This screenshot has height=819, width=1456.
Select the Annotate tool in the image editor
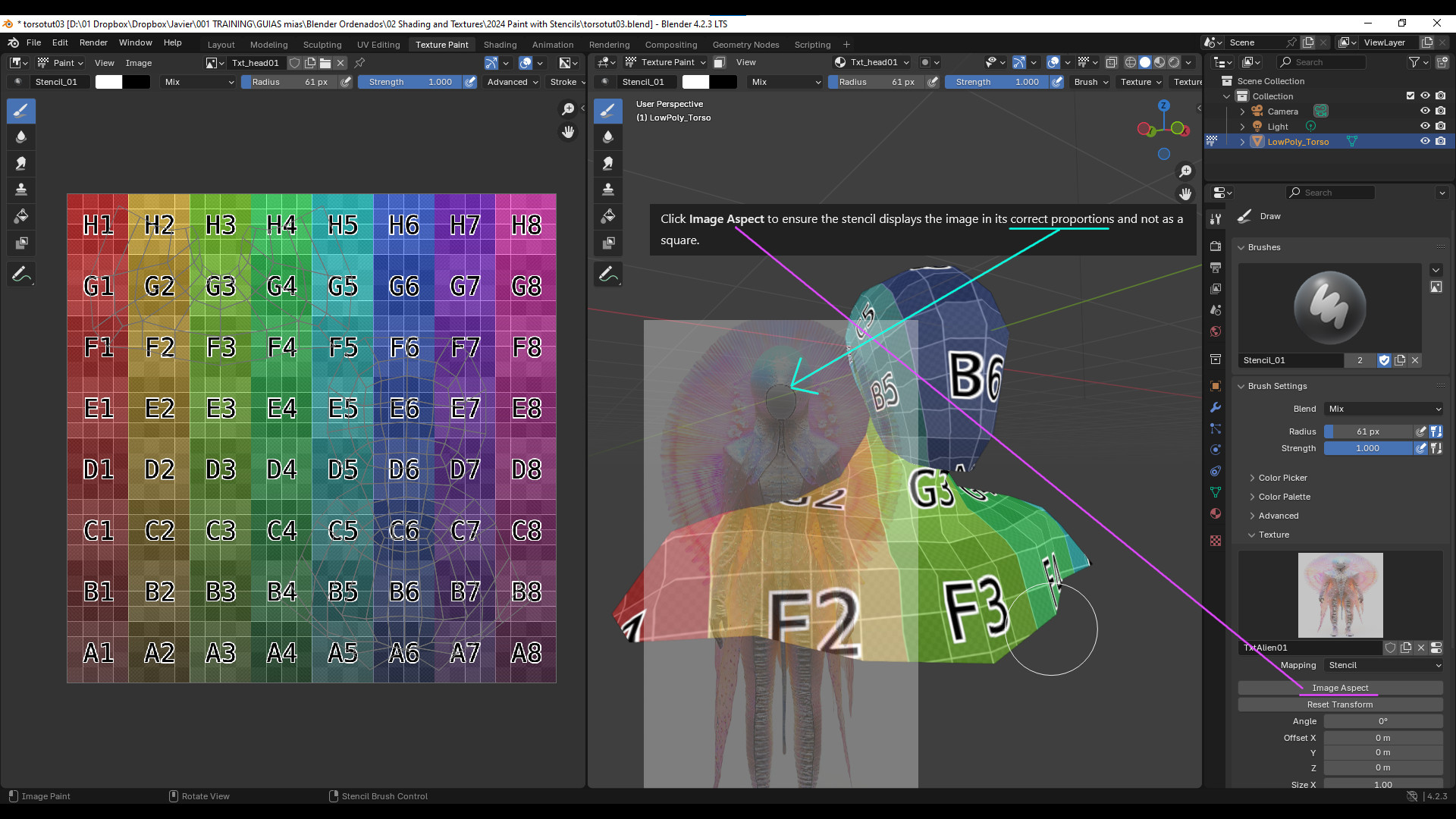tap(21, 275)
